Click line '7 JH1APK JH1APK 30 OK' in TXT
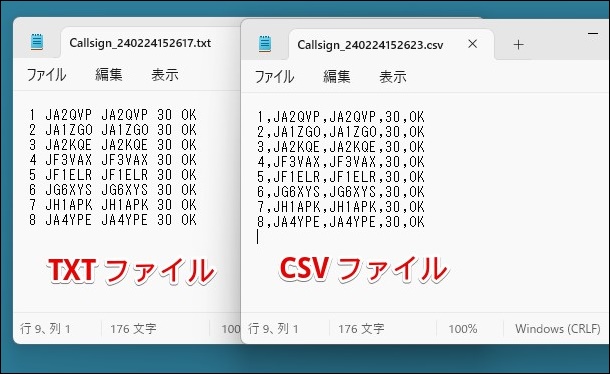 click(113, 205)
